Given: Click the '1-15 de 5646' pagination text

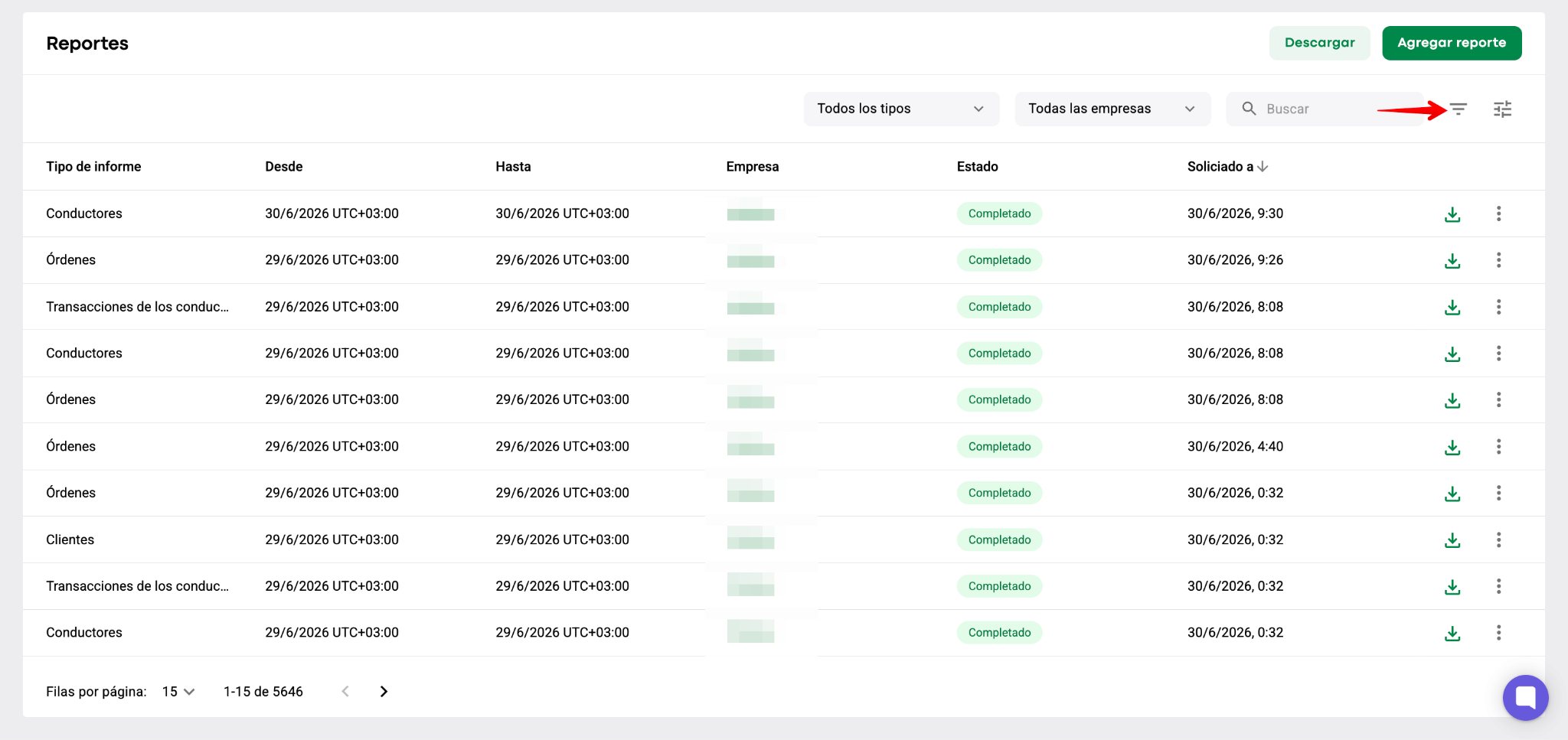Looking at the screenshot, I should 263,692.
